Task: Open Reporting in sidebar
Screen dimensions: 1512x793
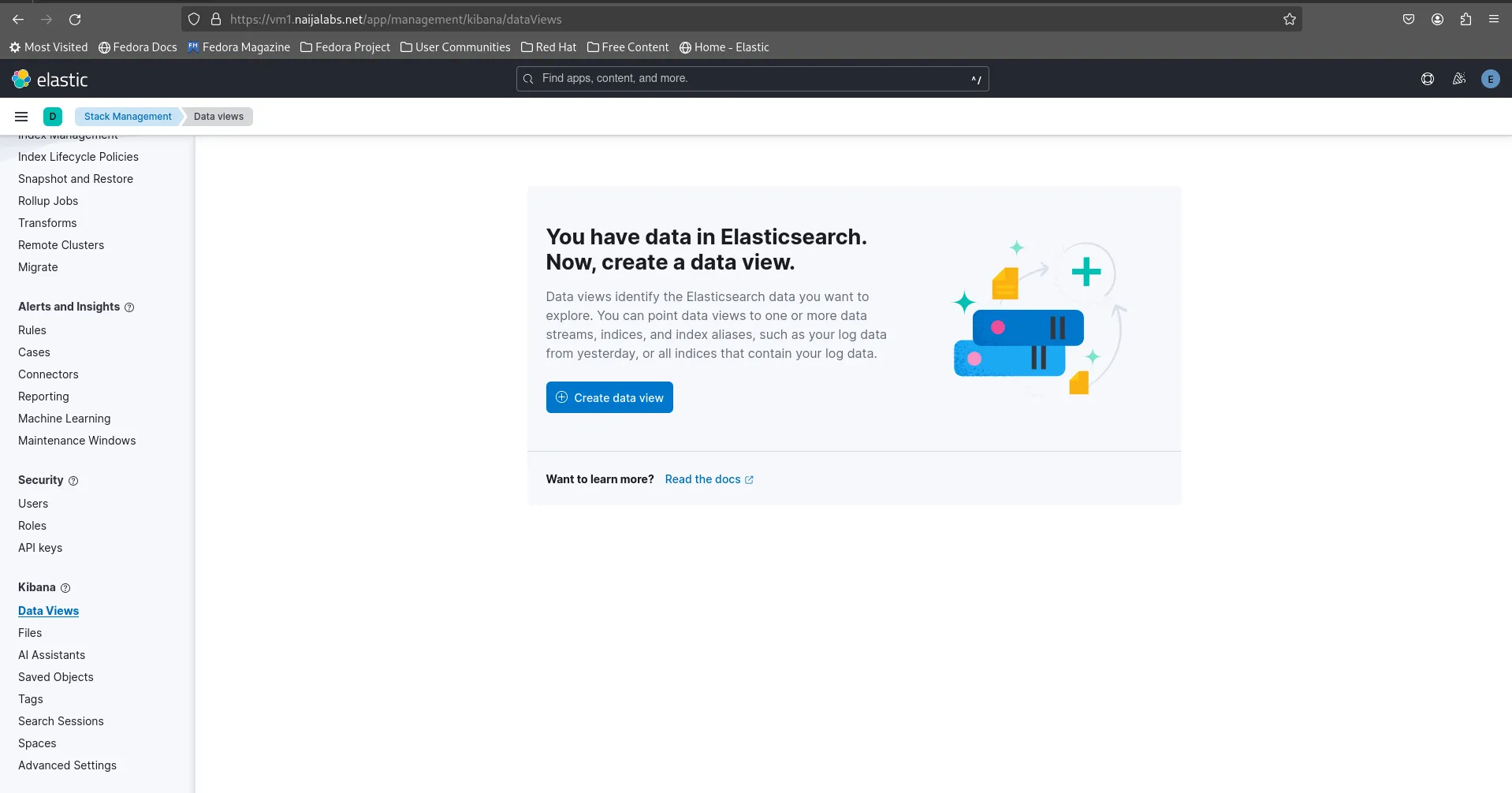Action: [x=43, y=396]
